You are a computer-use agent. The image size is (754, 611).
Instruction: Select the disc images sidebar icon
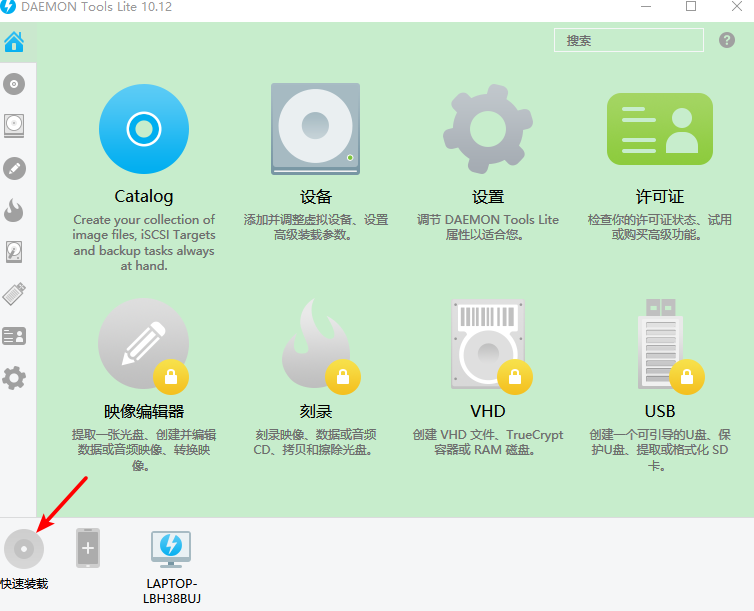(x=14, y=84)
